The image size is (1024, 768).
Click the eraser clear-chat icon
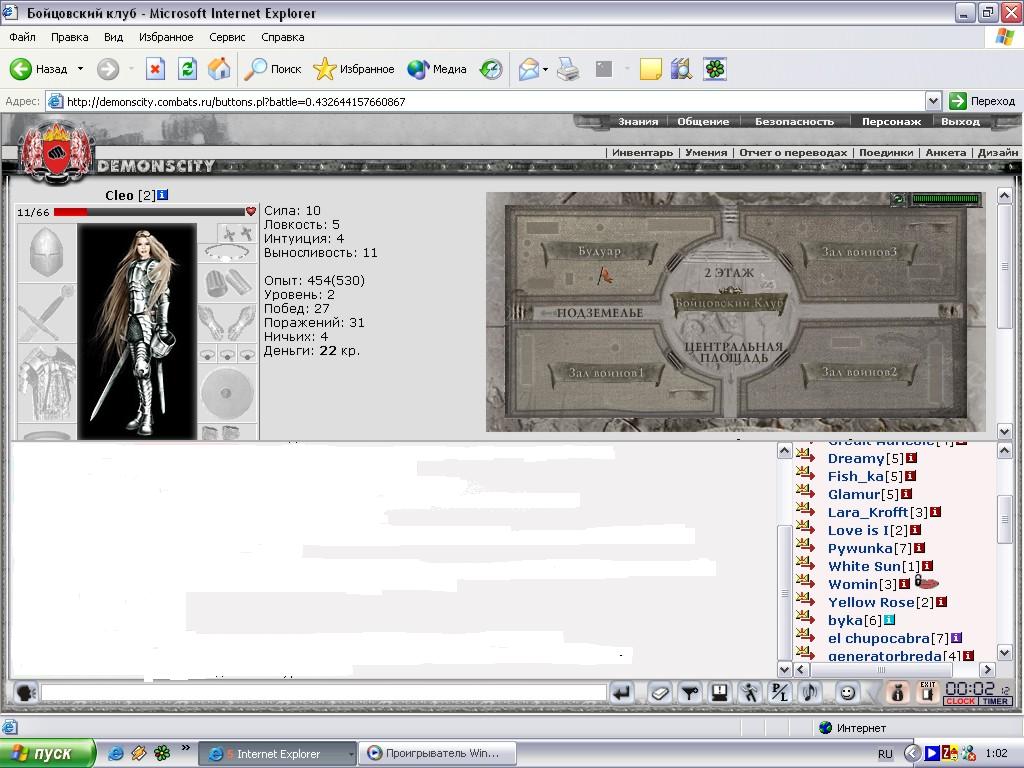pos(660,693)
